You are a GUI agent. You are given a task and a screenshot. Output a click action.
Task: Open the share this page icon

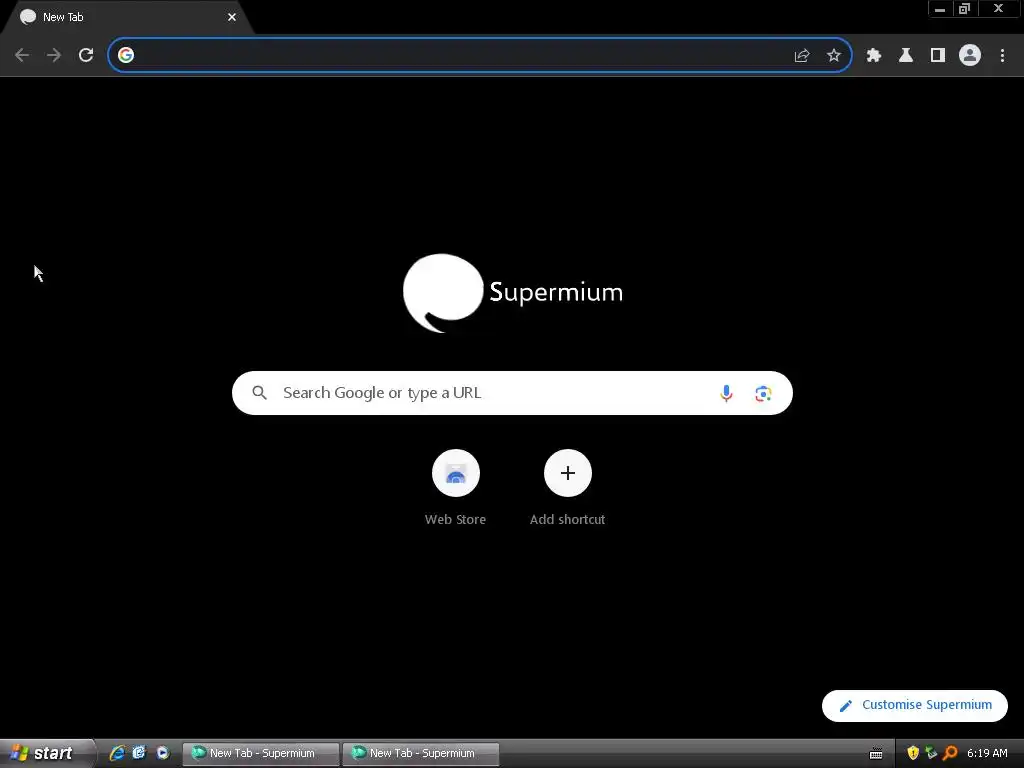click(802, 56)
